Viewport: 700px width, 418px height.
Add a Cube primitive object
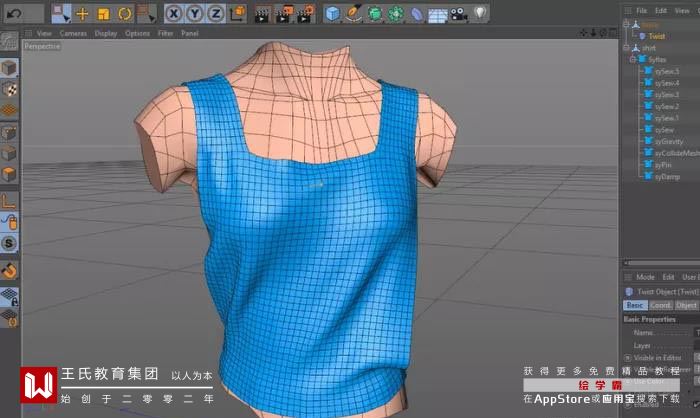click(332, 14)
